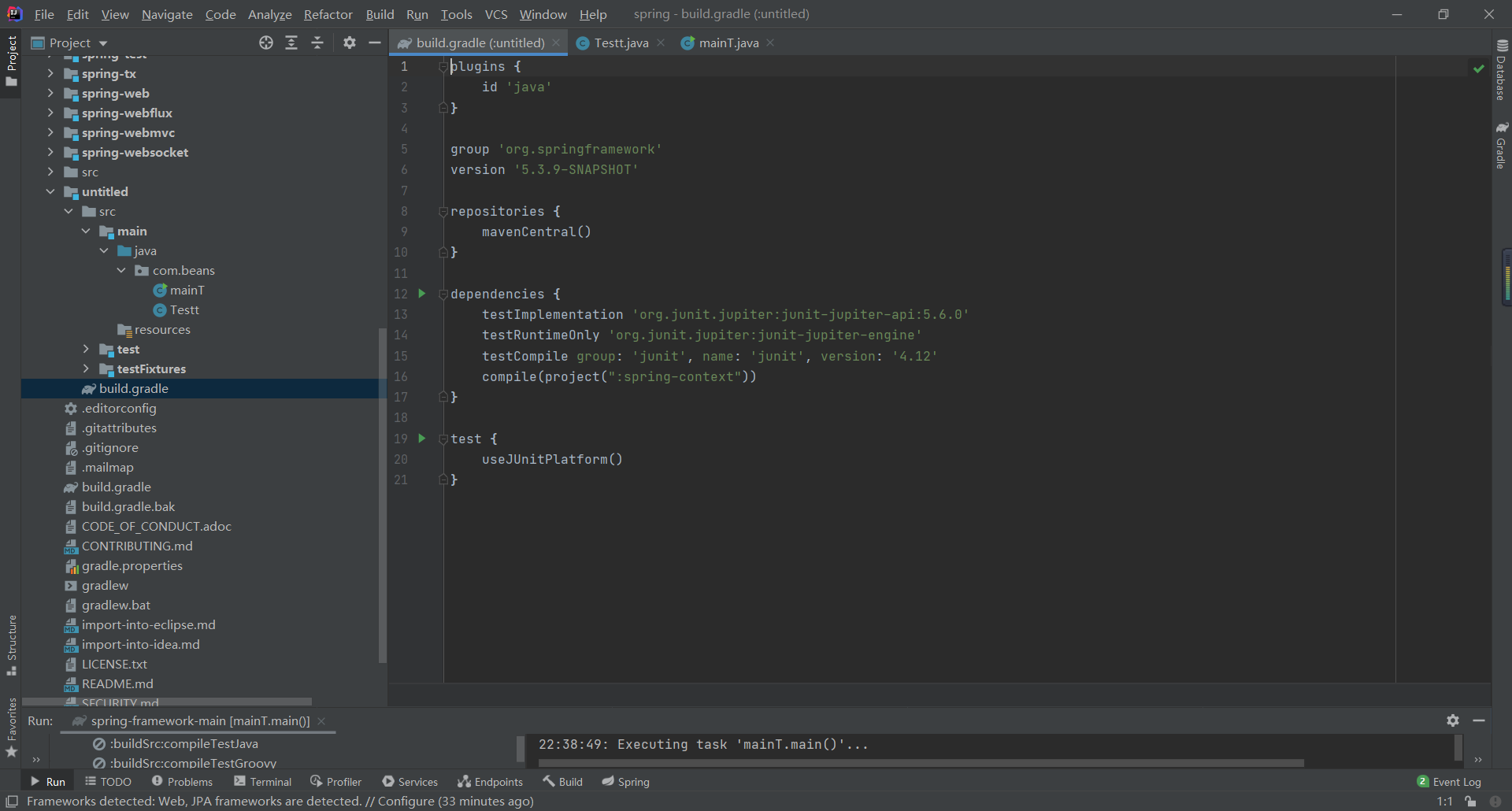Open the Gradle tool window
This screenshot has width=1512, height=811.
(x=1502, y=145)
